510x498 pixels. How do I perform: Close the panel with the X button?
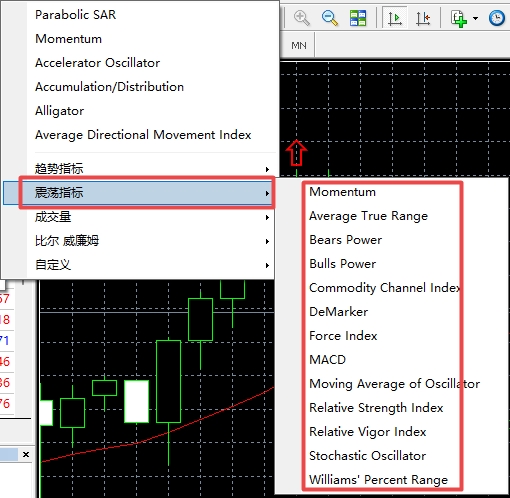click(26, 455)
